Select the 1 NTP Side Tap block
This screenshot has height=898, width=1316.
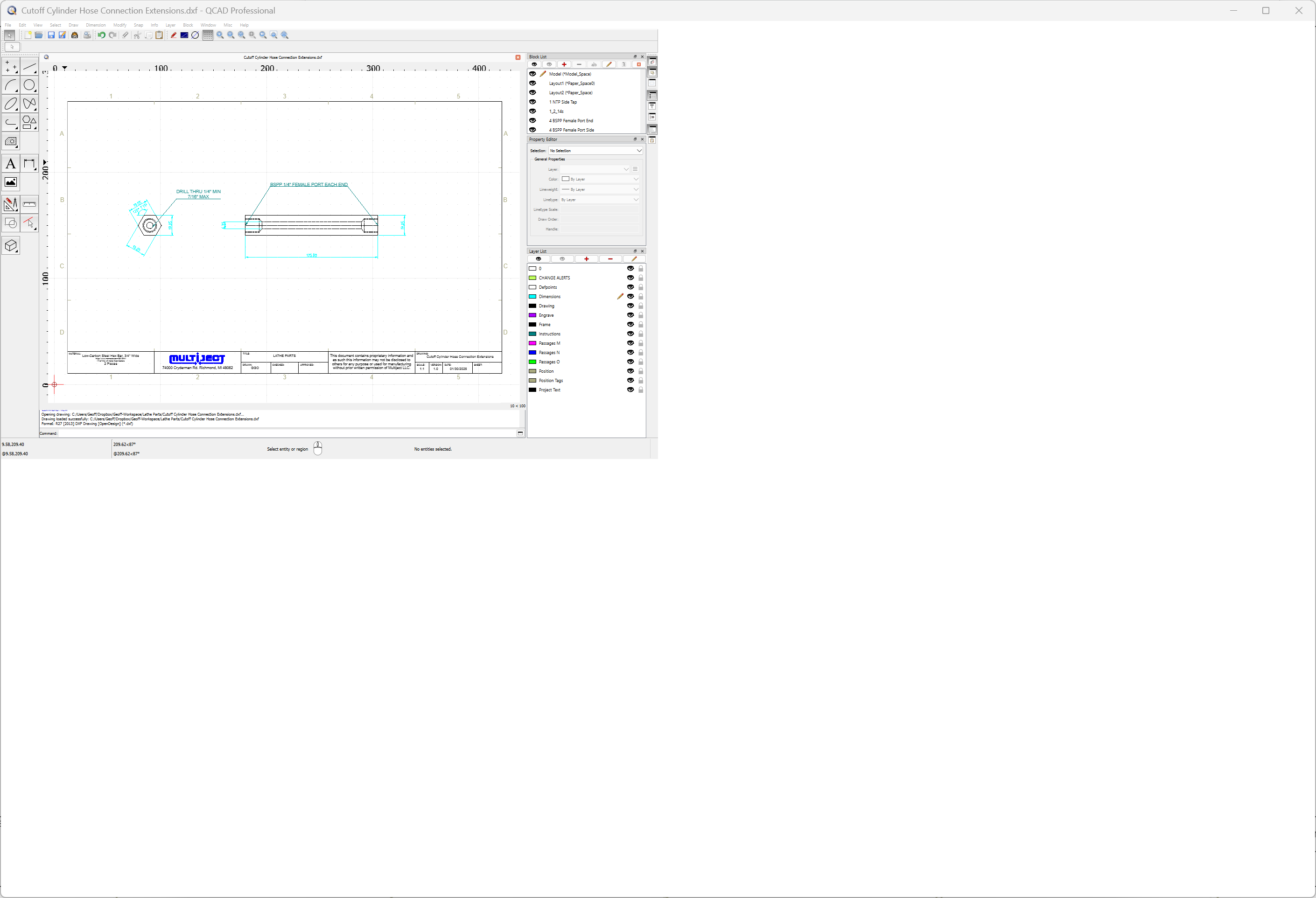pyautogui.click(x=563, y=102)
